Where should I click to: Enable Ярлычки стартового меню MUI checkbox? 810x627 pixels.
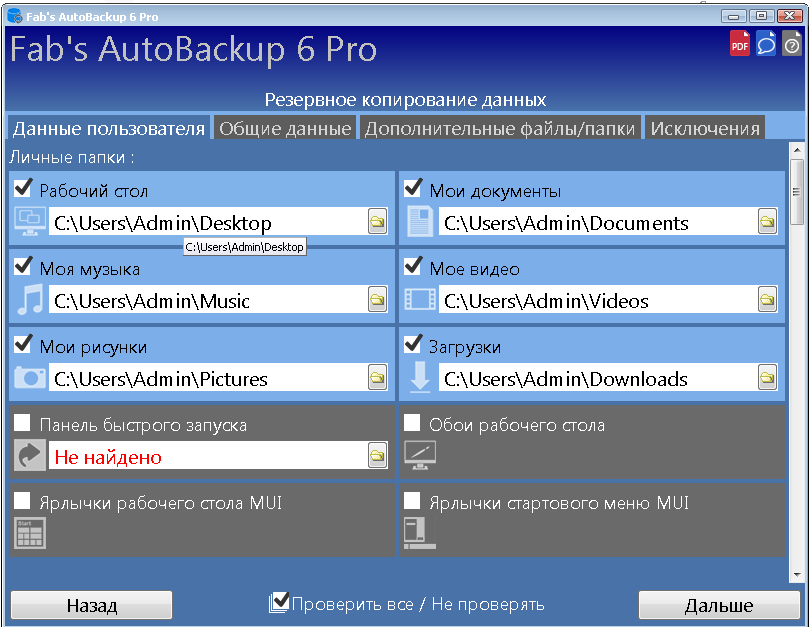tap(412, 500)
